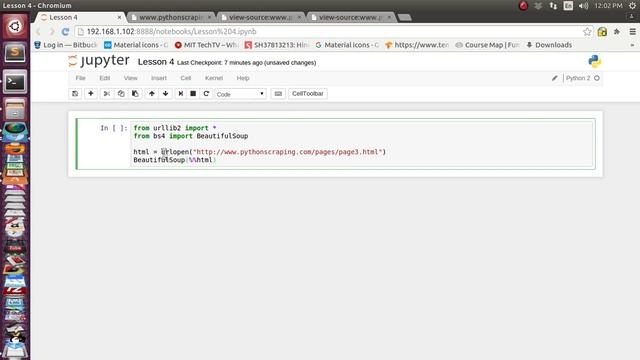This screenshot has width=640, height=360.
Task: Click the 12:02 PM clock in the top panel
Action: tap(609, 5)
